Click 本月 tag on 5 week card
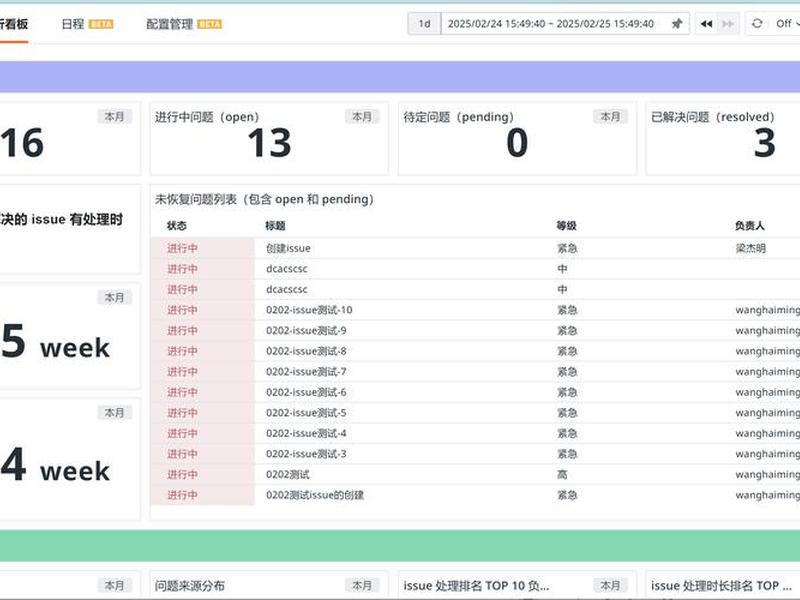Image resolution: width=800 pixels, height=600 pixels. [115, 297]
